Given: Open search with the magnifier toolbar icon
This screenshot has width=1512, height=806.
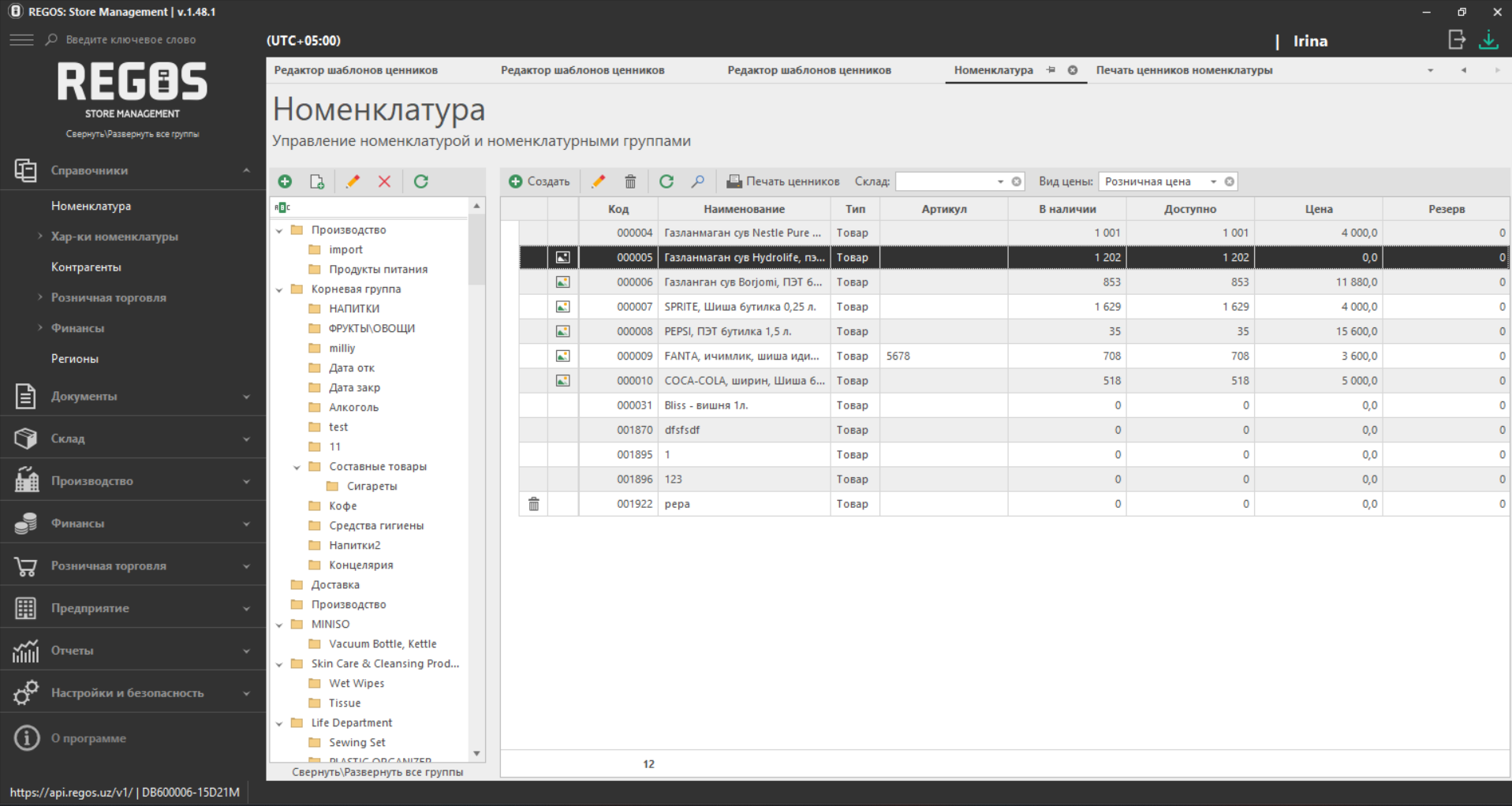Looking at the screenshot, I should click(x=698, y=181).
